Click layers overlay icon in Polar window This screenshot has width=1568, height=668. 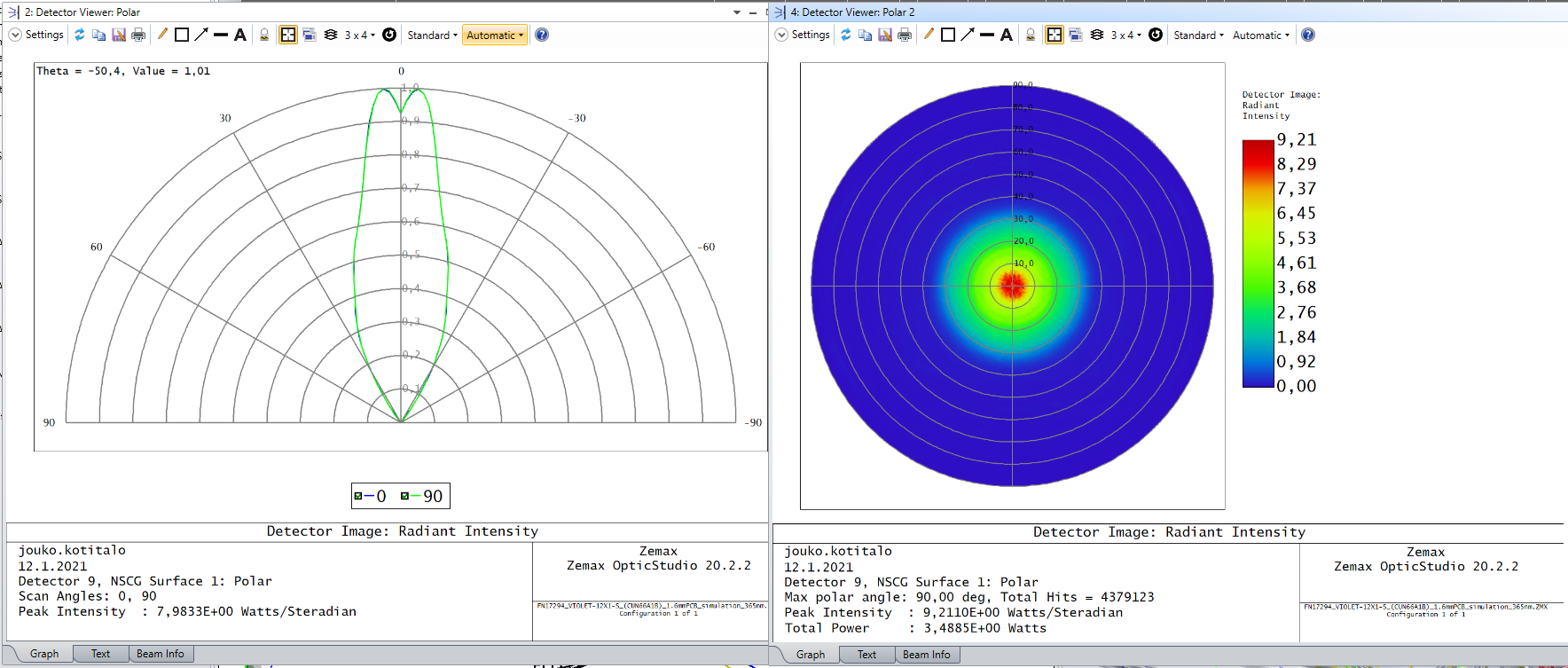pyautogui.click(x=331, y=35)
